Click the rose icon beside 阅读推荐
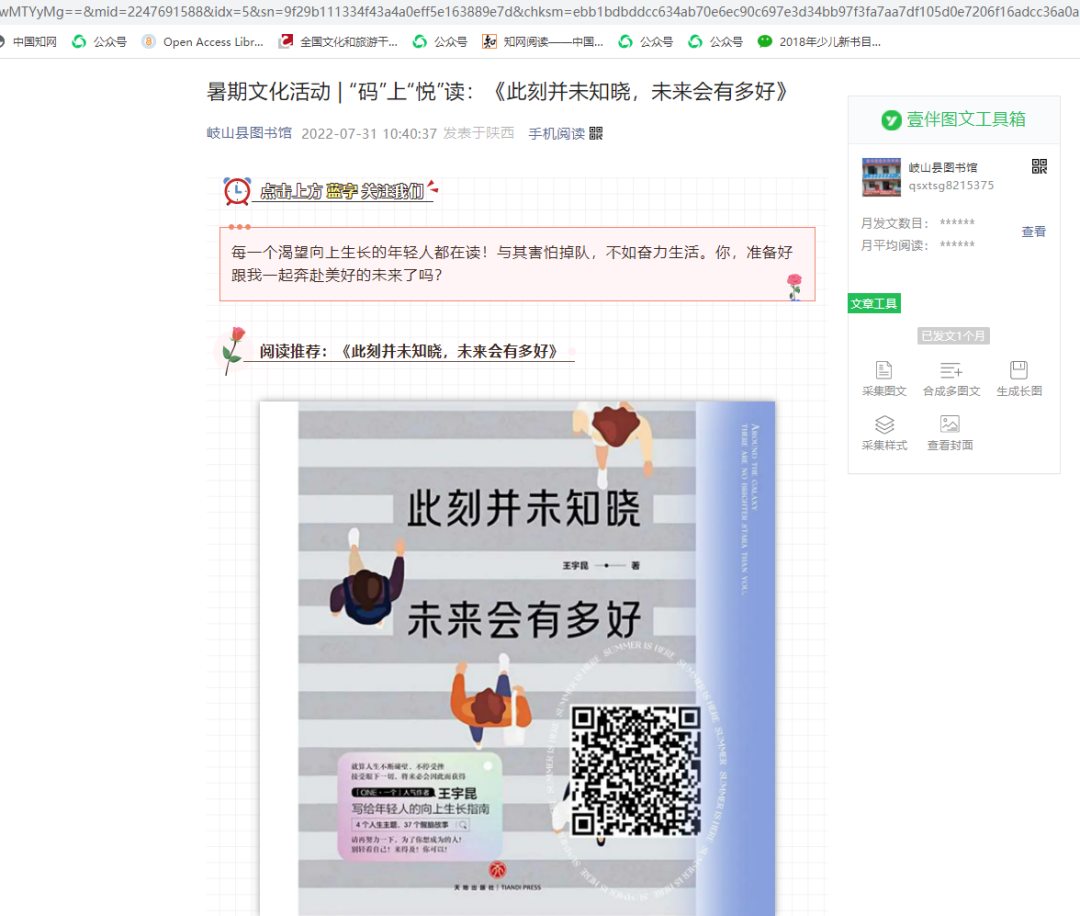This screenshot has height=916, width=1080. [x=233, y=351]
